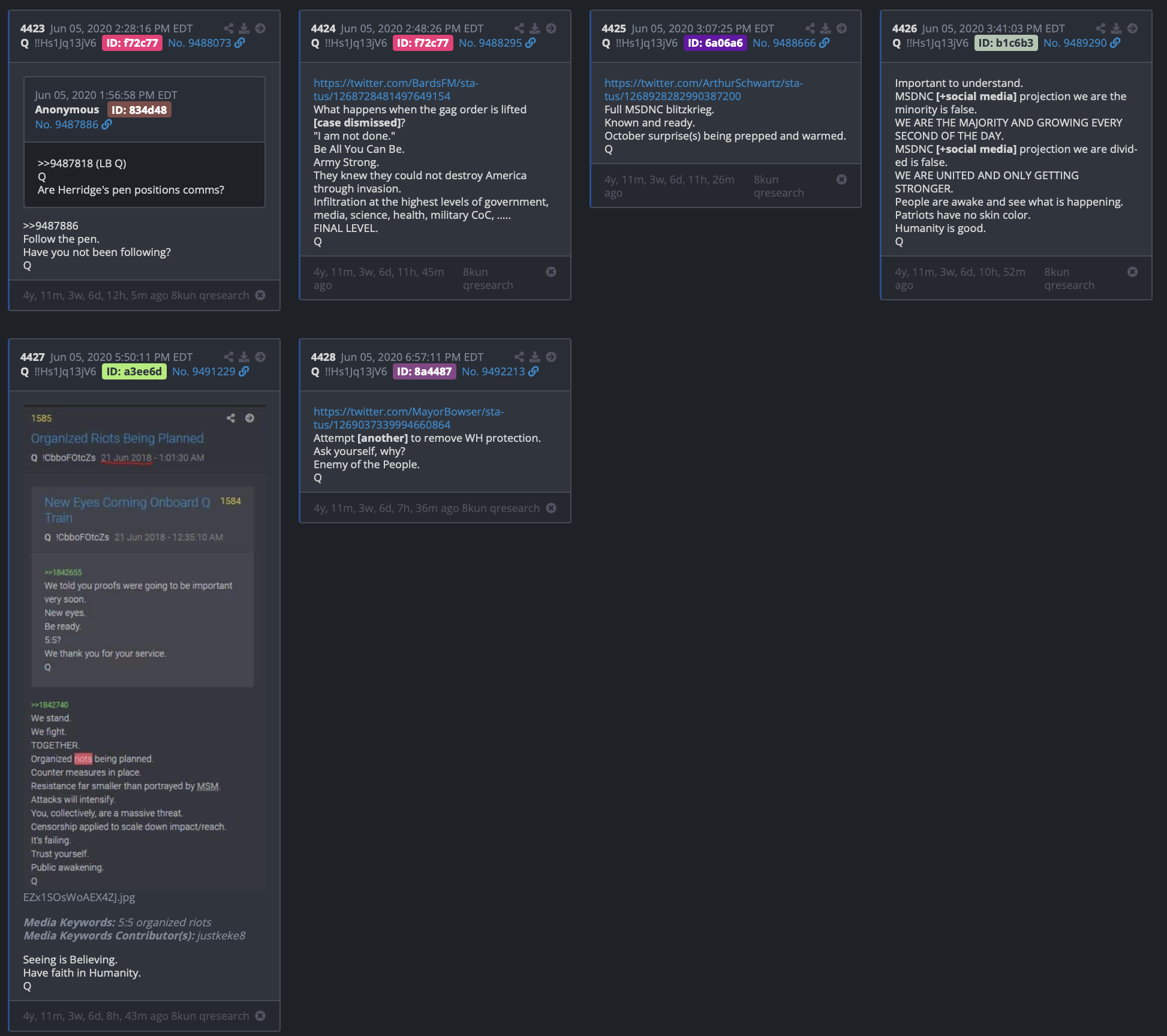Click arrow icon on post 4423

pos(260,28)
